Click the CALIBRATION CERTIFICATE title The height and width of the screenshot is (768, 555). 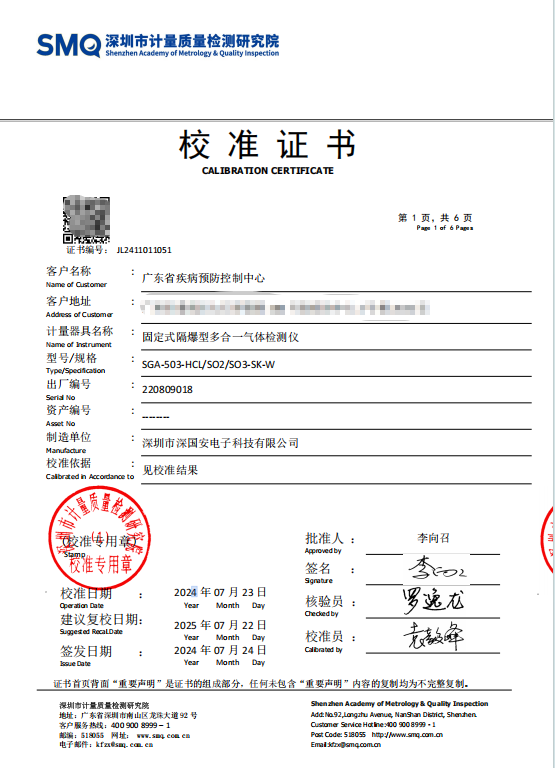(267, 171)
